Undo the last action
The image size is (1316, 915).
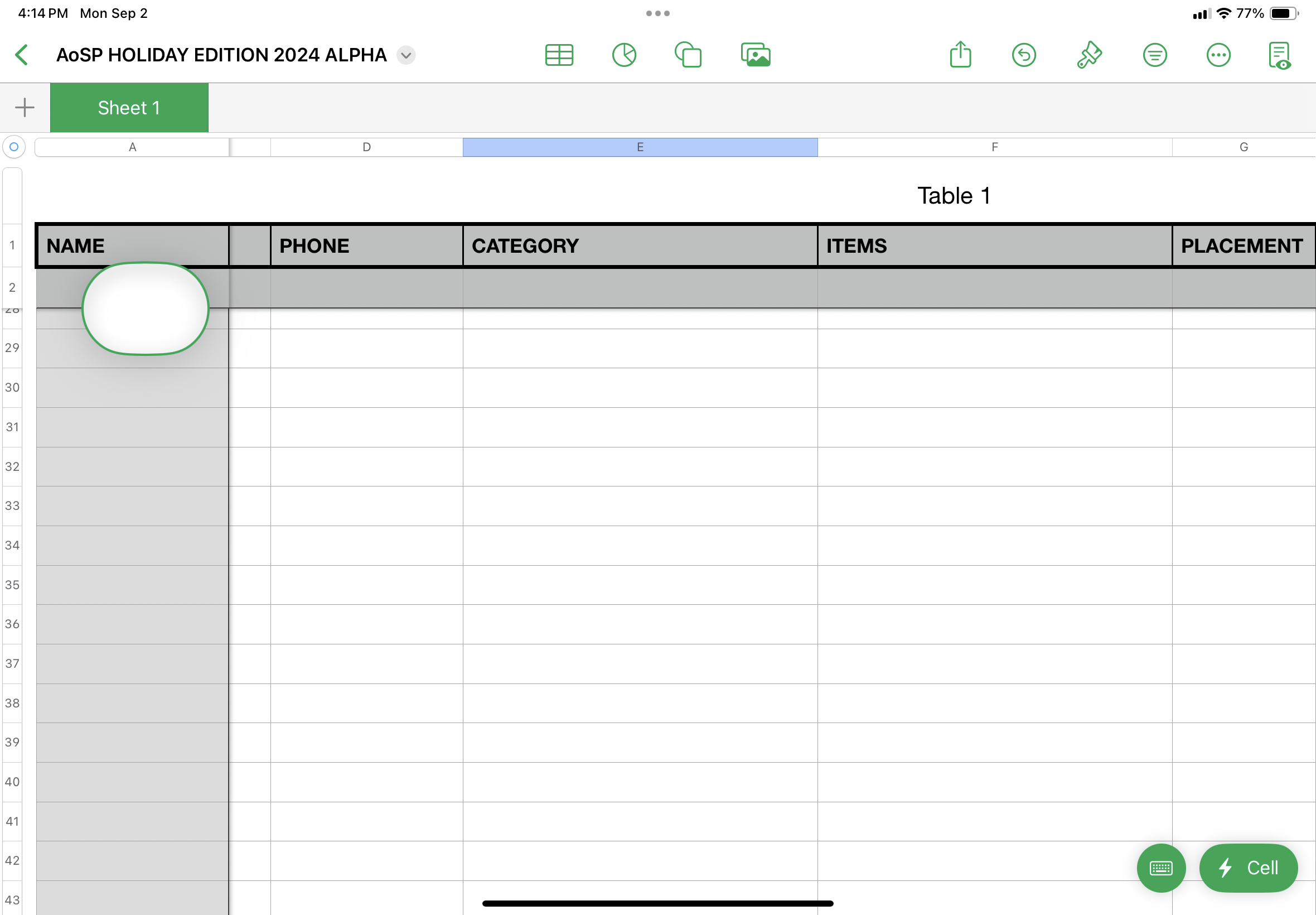[x=1024, y=55]
